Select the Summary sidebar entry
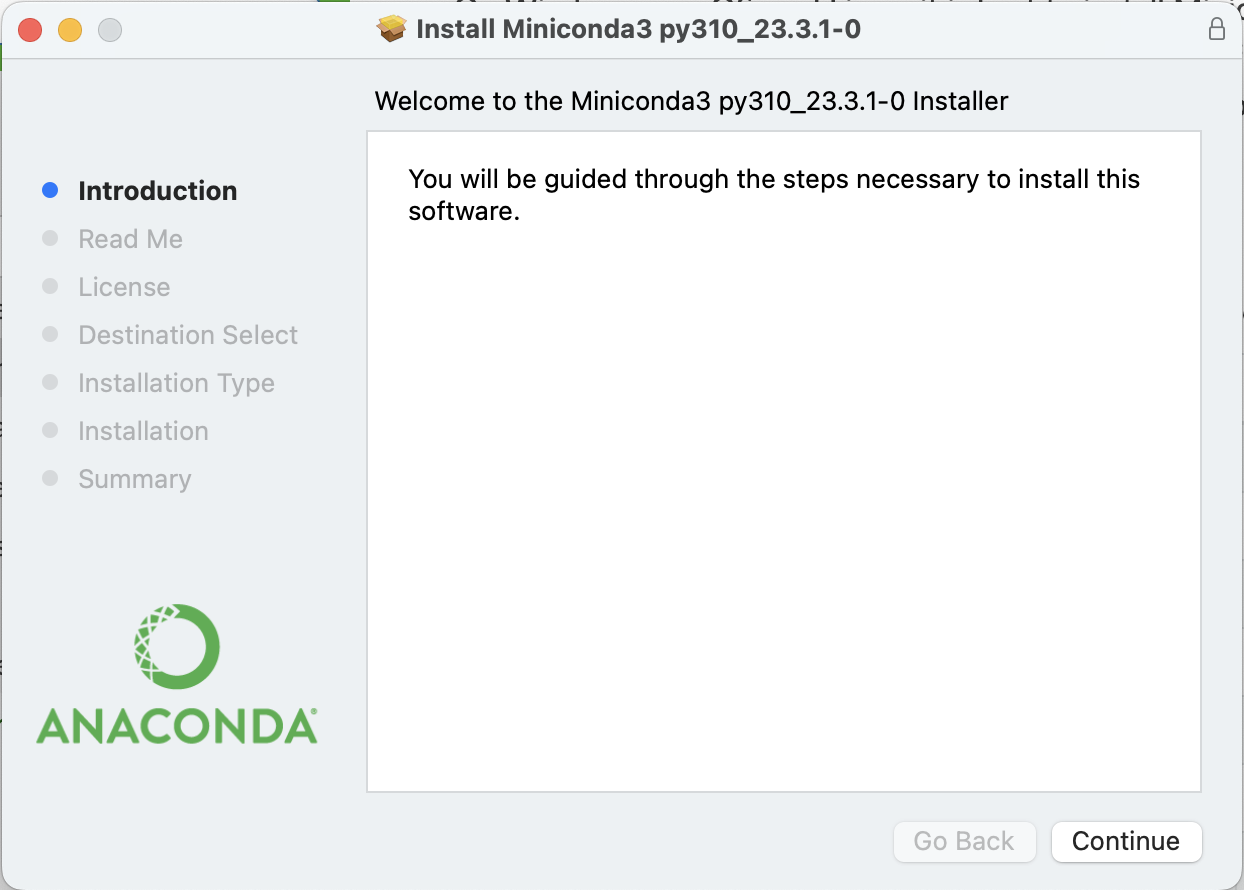This screenshot has height=890, width=1244. tap(134, 478)
